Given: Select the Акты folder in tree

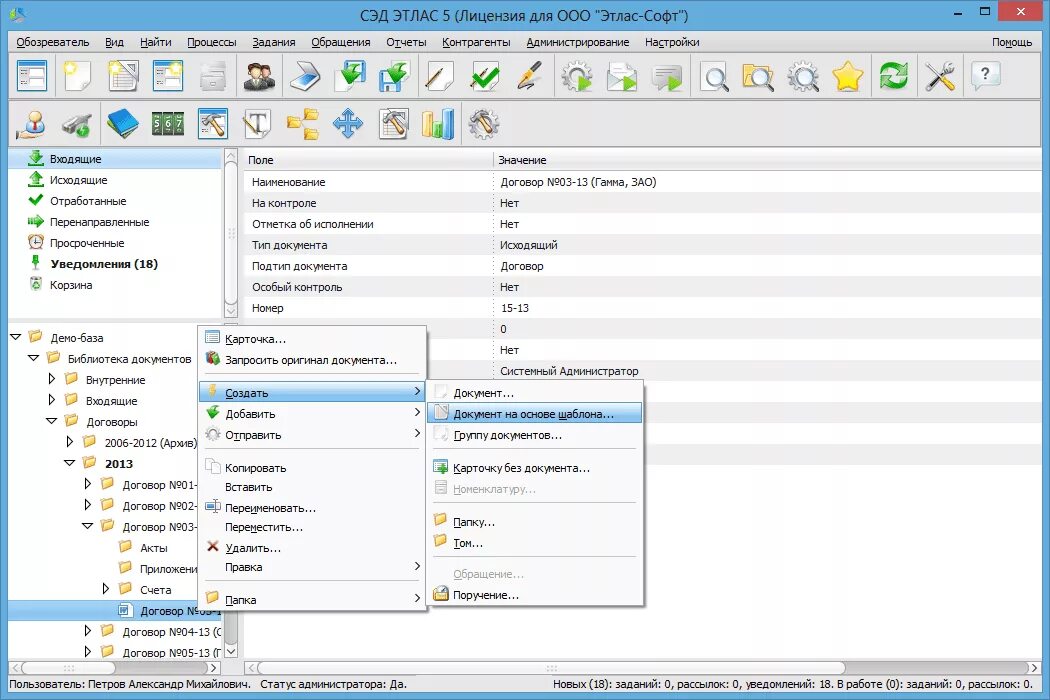Looking at the screenshot, I should click(154, 548).
